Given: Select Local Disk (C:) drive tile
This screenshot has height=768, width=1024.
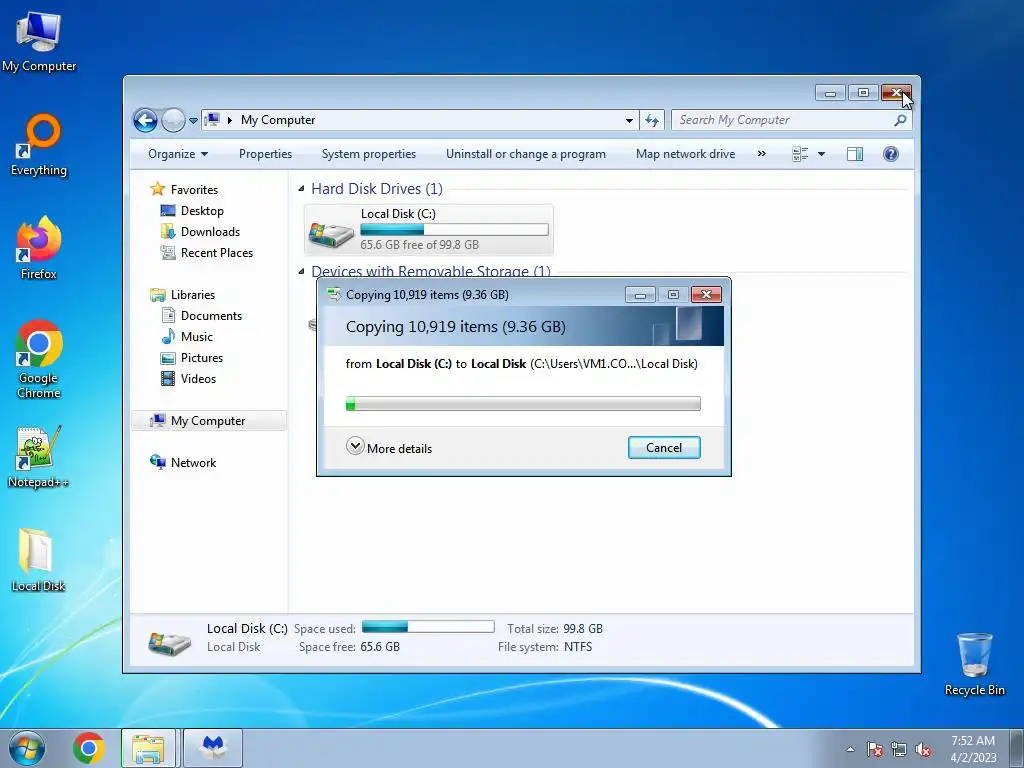Looking at the screenshot, I should [428, 229].
